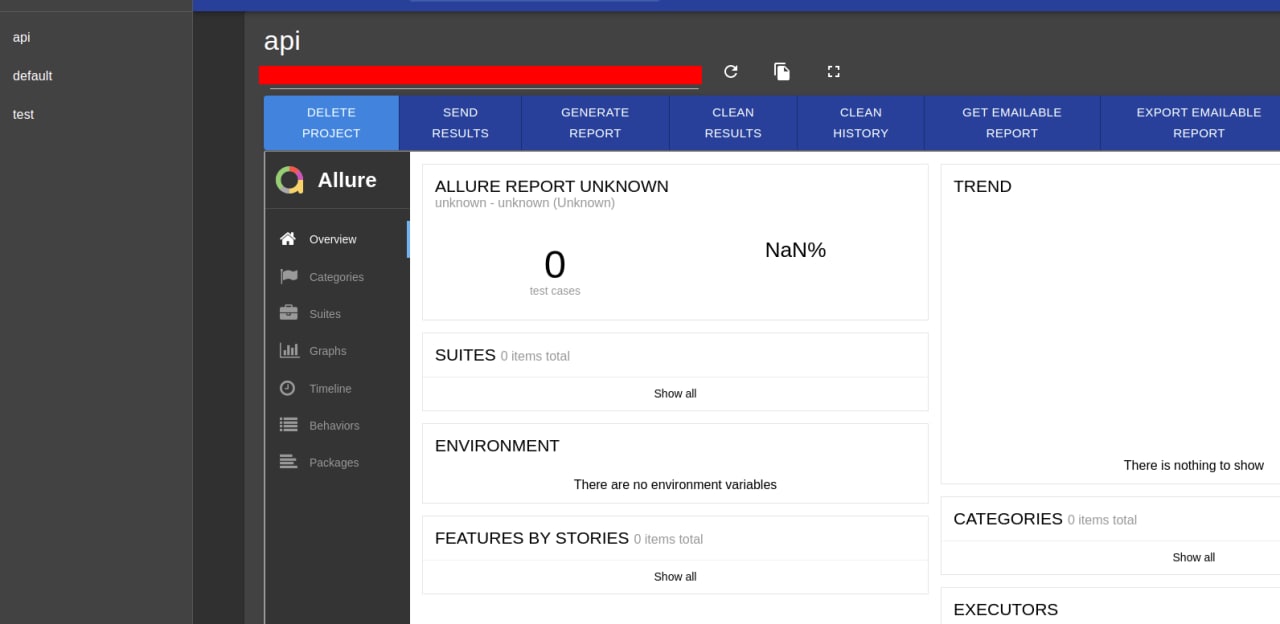Click the Generate Report button
1280x624 pixels.
point(595,123)
